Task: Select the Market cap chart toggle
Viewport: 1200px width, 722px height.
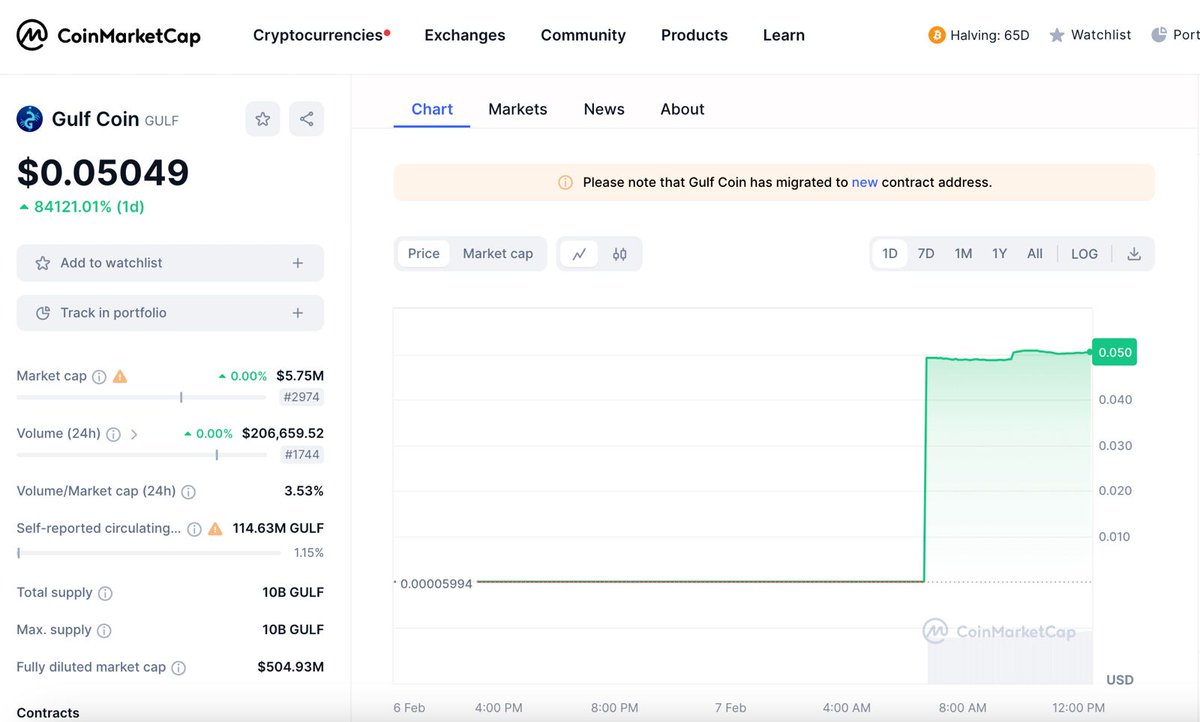Action: pos(498,254)
